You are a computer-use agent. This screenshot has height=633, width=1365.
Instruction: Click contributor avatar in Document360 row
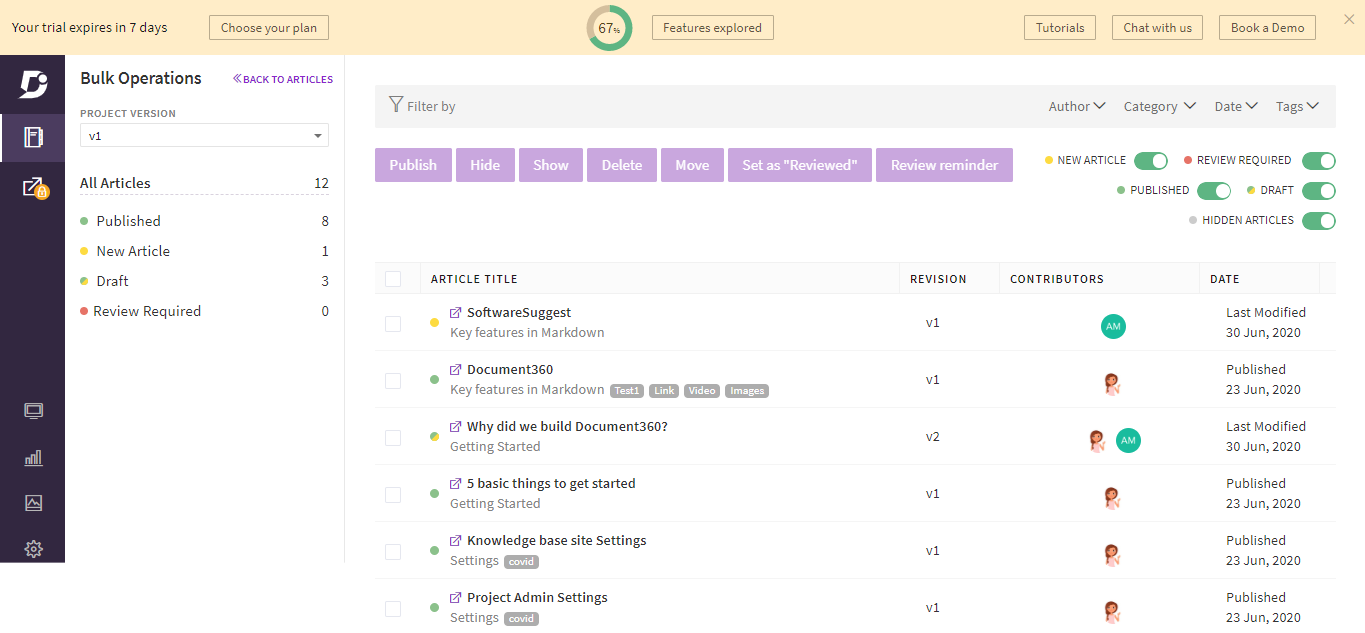pos(1110,383)
